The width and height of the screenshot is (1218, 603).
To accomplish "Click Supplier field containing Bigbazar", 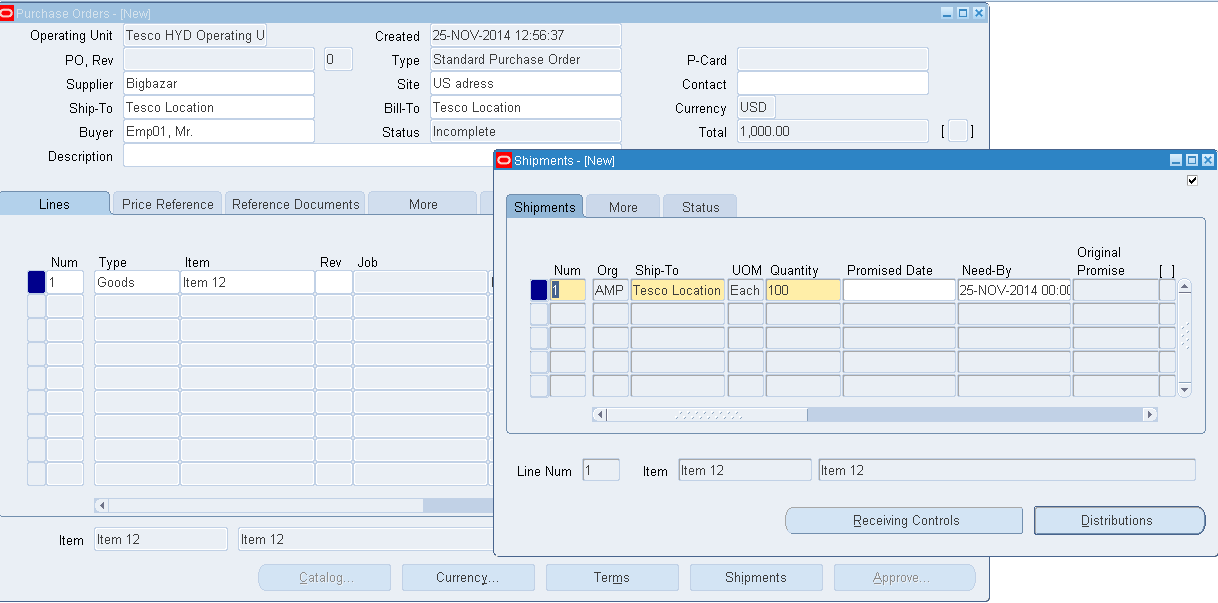I will click(219, 83).
